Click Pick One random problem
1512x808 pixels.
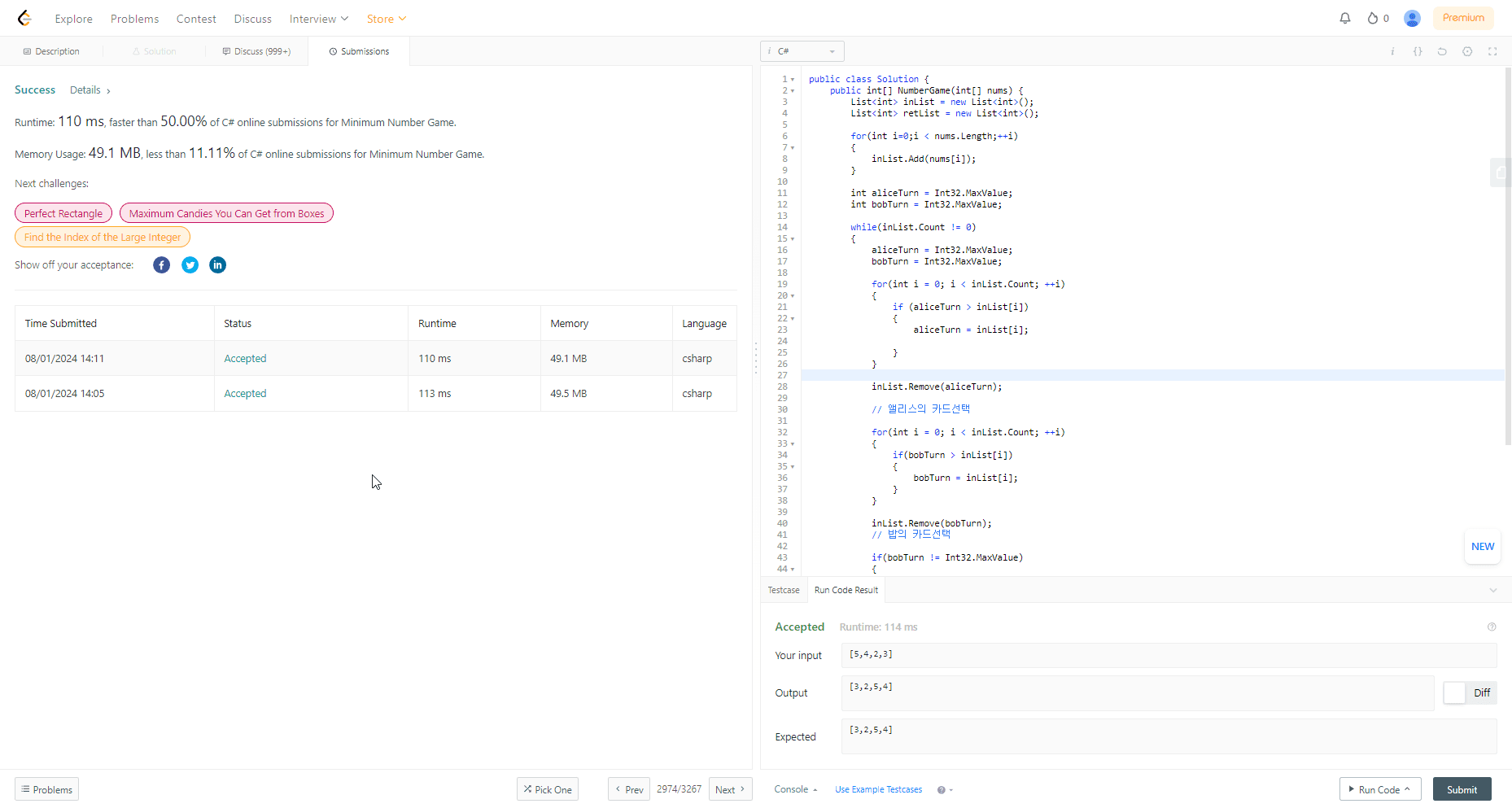[548, 789]
